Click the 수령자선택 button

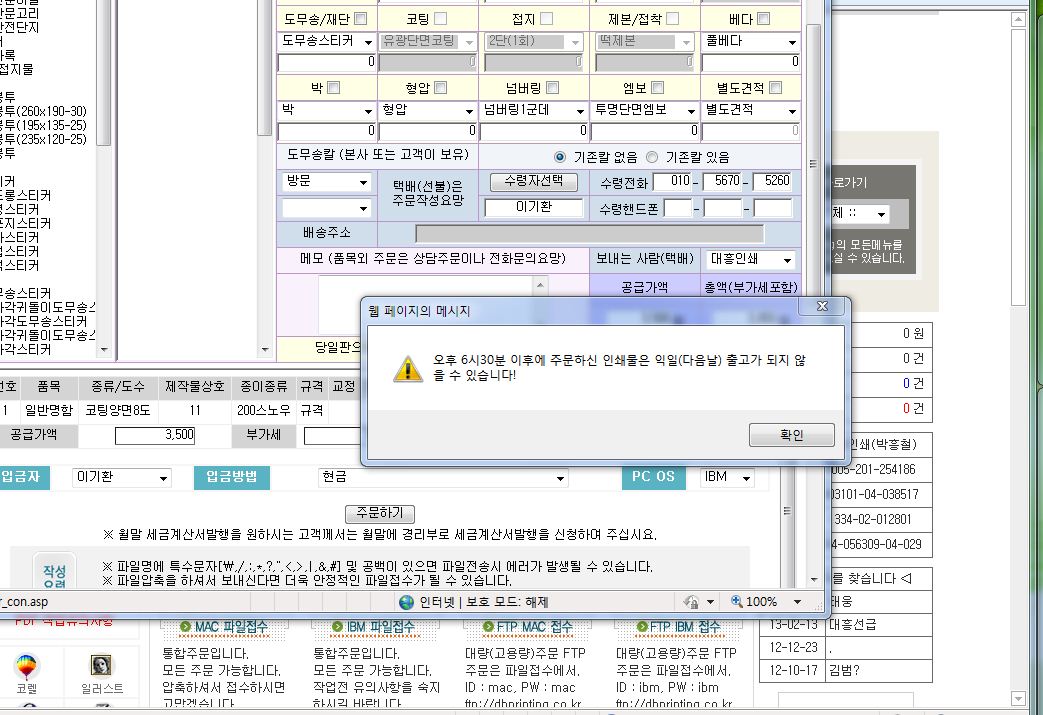click(x=534, y=182)
